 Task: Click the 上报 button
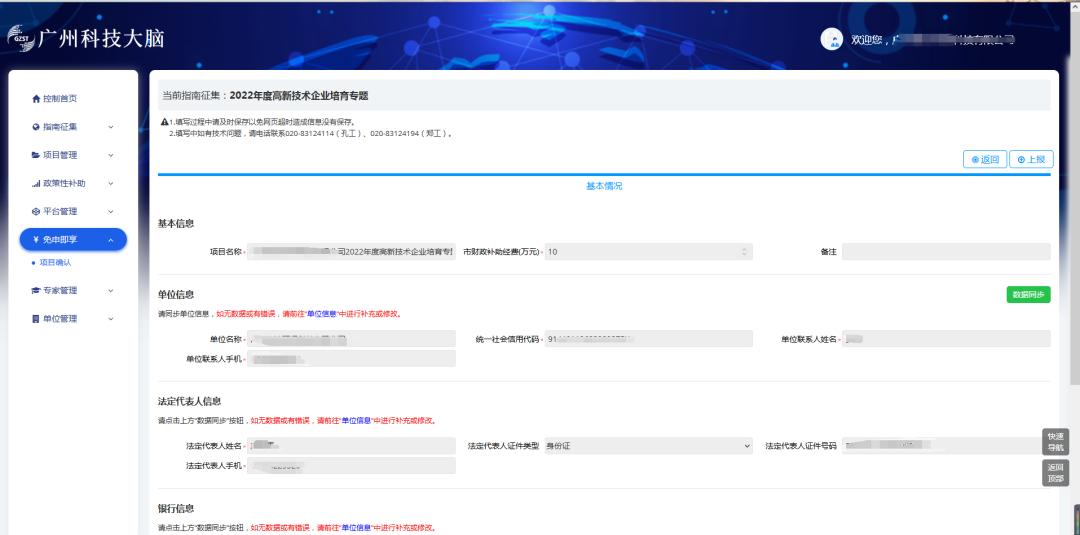click(1030, 159)
